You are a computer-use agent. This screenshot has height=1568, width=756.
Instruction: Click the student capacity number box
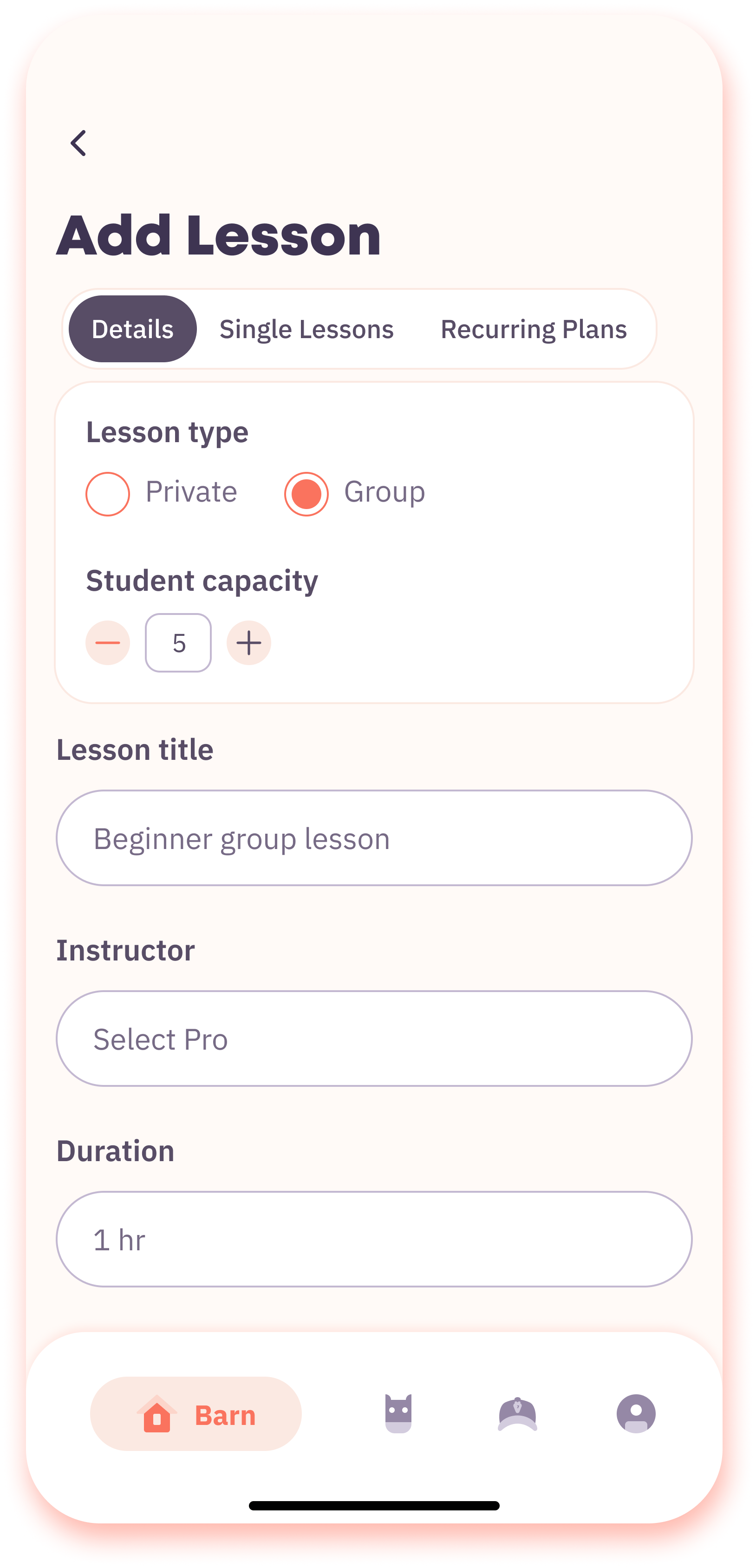click(x=178, y=643)
